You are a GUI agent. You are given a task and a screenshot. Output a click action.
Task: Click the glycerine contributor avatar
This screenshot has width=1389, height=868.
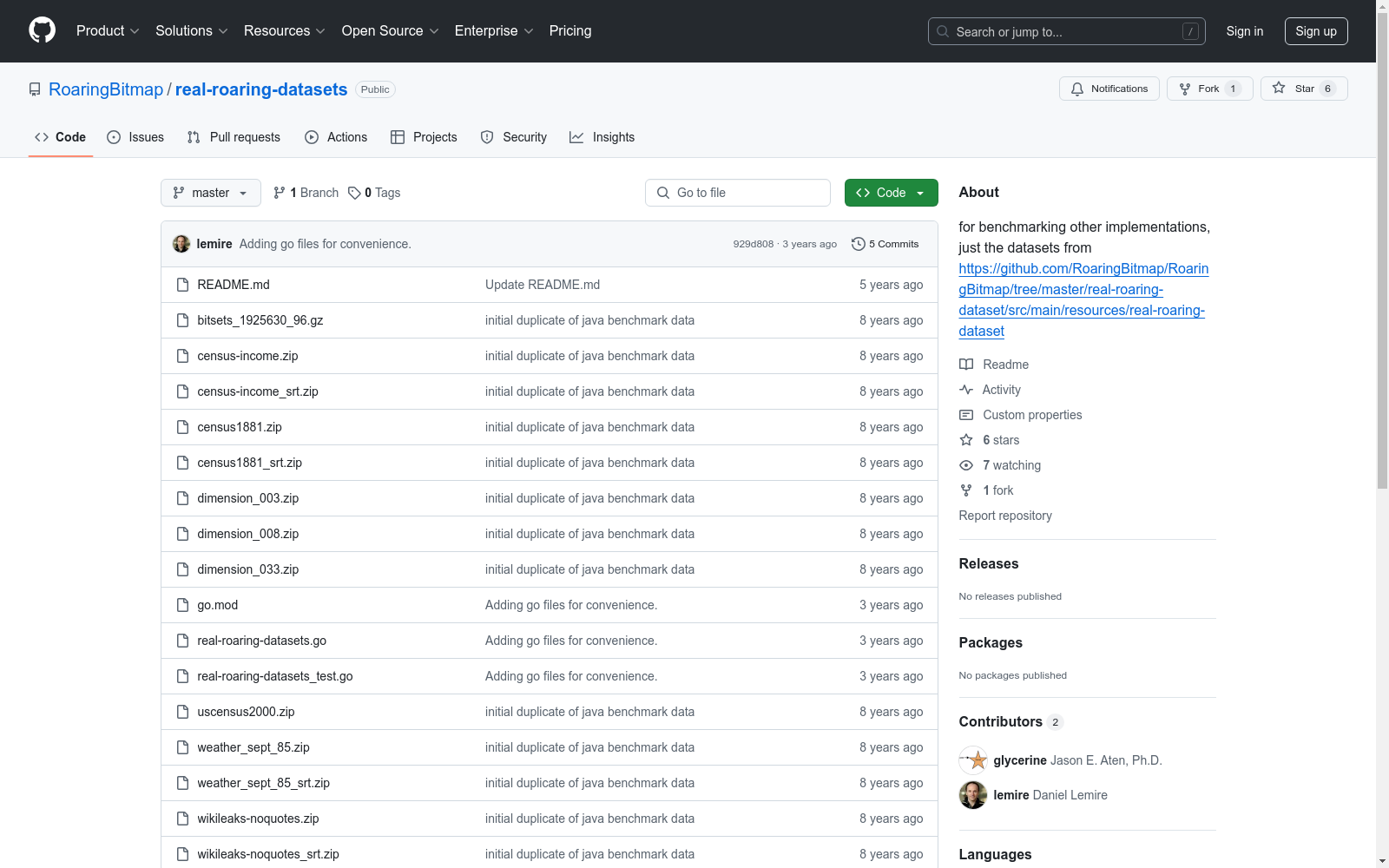[x=973, y=760]
